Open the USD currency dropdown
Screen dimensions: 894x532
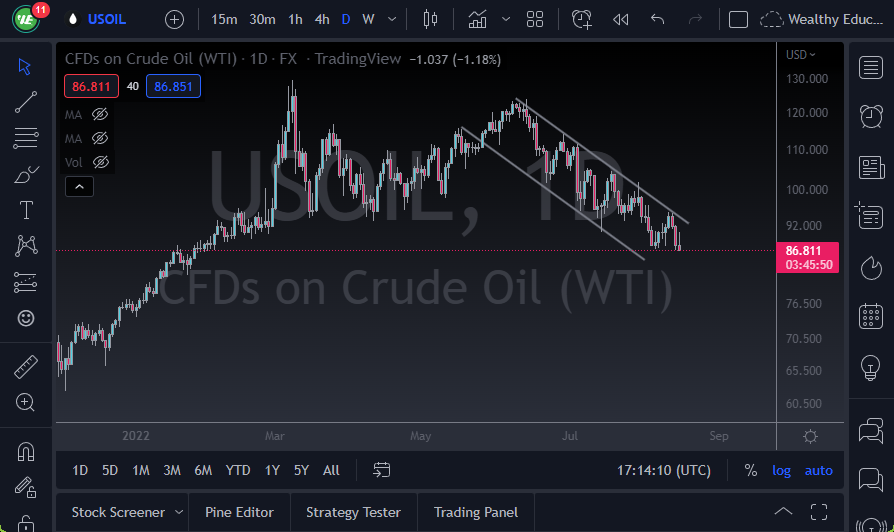pyautogui.click(x=800, y=54)
